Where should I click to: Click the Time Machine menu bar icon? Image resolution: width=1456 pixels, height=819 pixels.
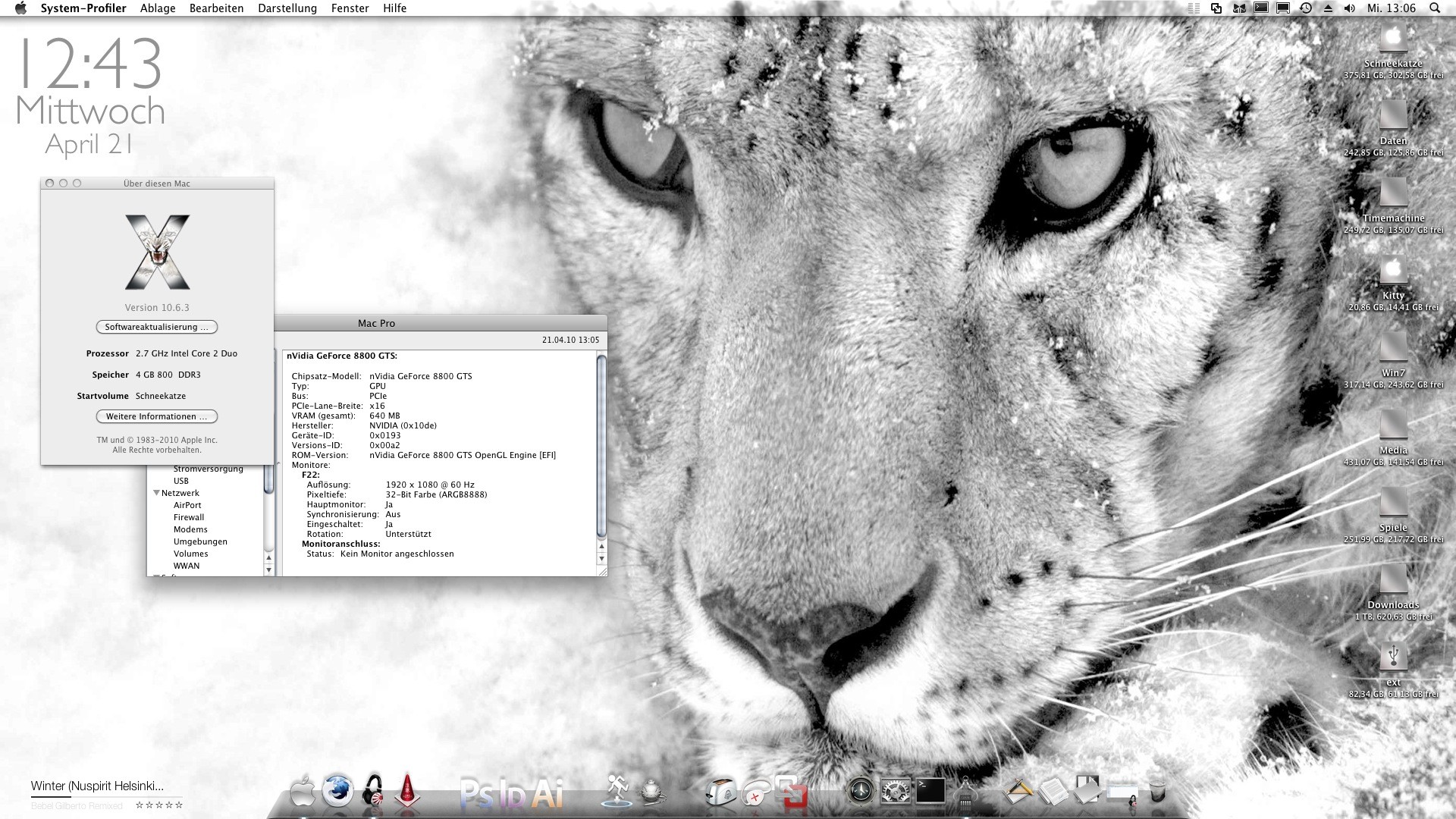(1305, 8)
